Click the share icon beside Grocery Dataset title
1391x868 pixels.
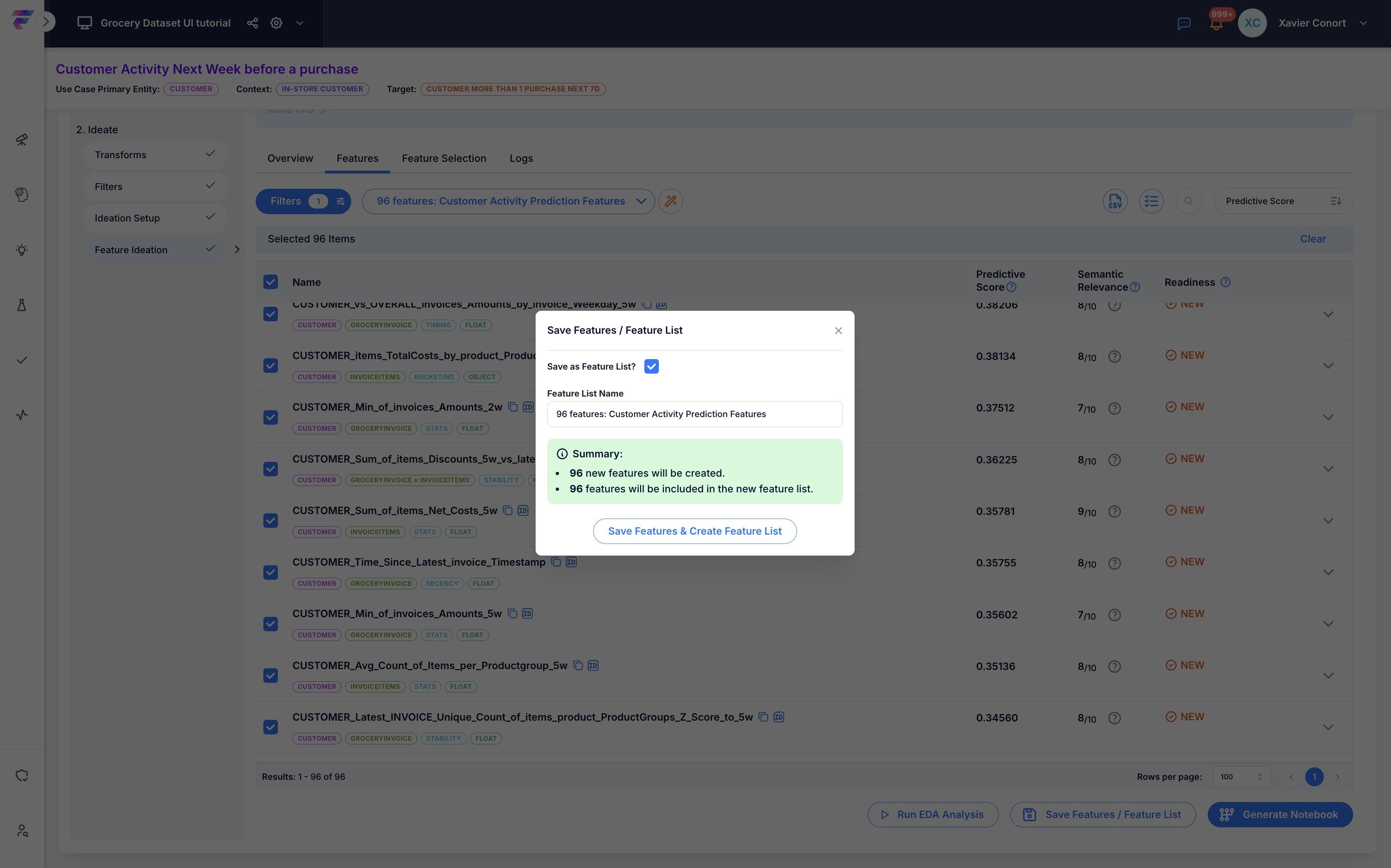click(252, 23)
